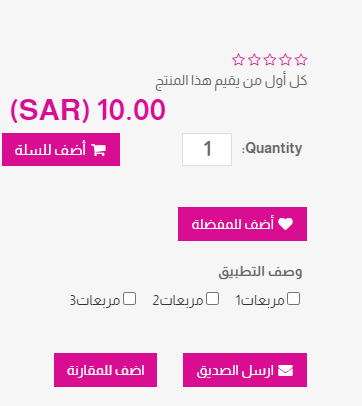
Task: Click the heart icon on favorites button
Action: tap(286, 224)
